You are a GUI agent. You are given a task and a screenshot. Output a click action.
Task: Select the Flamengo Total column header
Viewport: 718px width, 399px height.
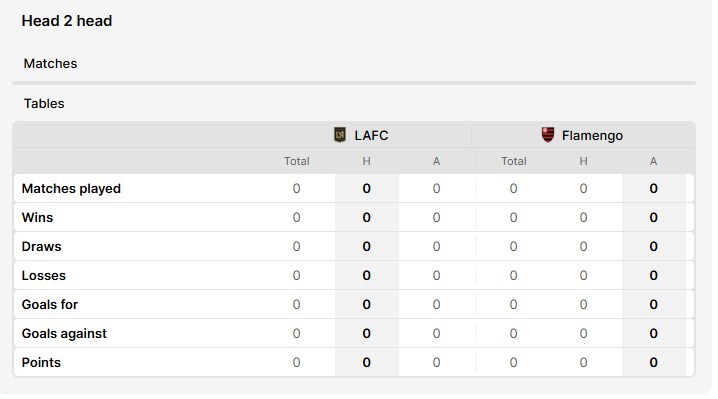click(x=514, y=161)
